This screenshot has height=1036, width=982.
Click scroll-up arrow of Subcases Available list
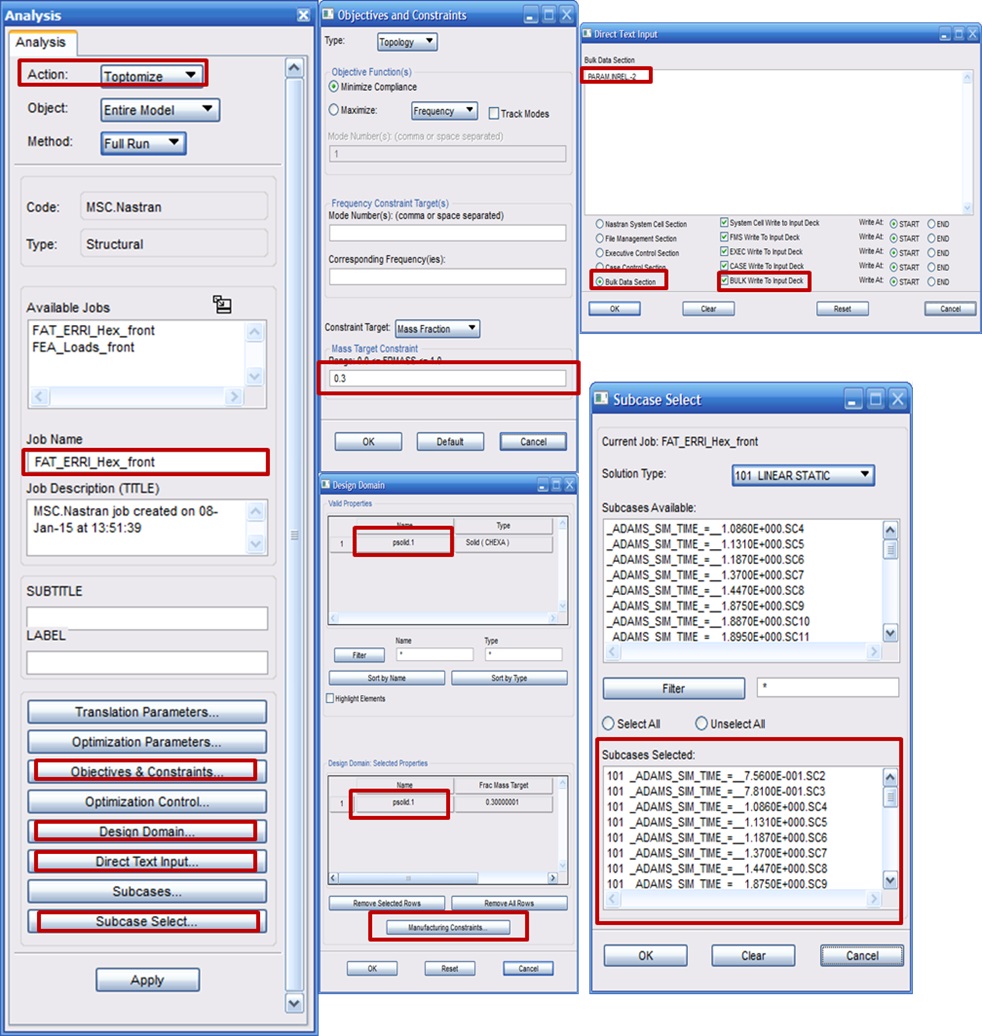890,529
